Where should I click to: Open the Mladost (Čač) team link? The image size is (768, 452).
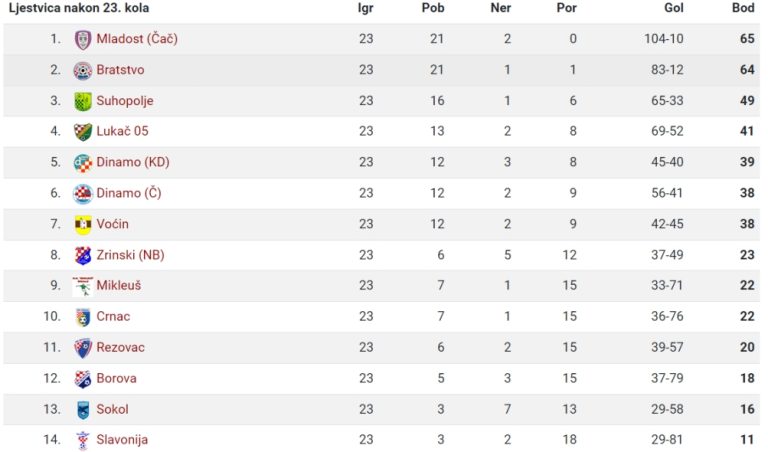[x=137, y=39]
